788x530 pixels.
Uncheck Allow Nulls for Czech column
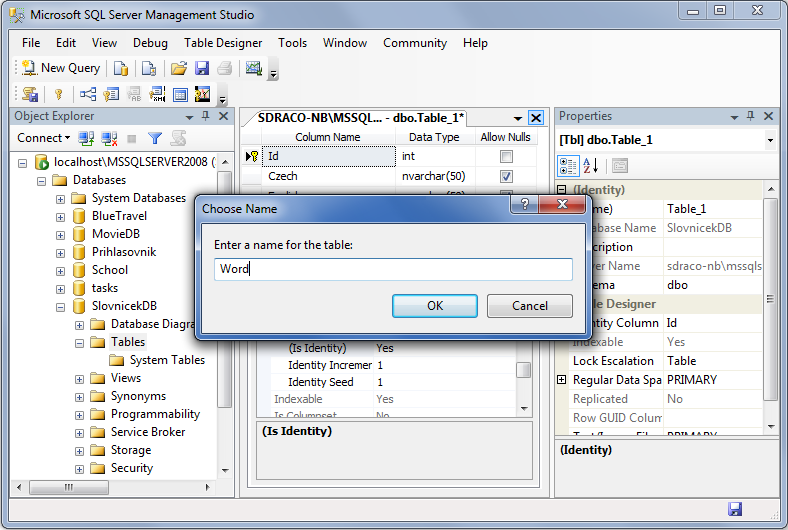506,176
